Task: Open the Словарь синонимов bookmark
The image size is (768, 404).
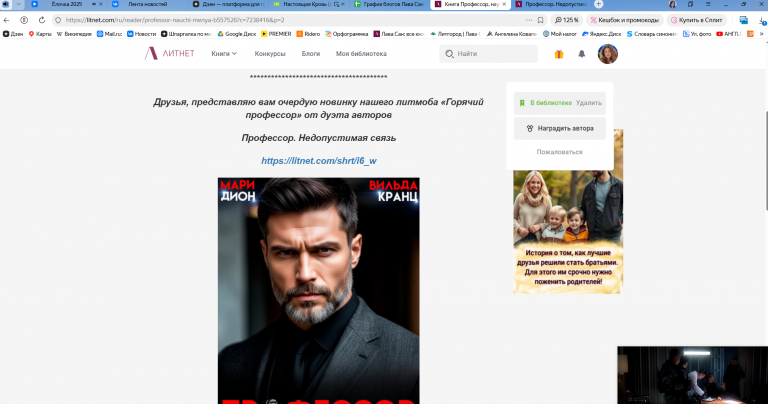Action: (x=652, y=34)
